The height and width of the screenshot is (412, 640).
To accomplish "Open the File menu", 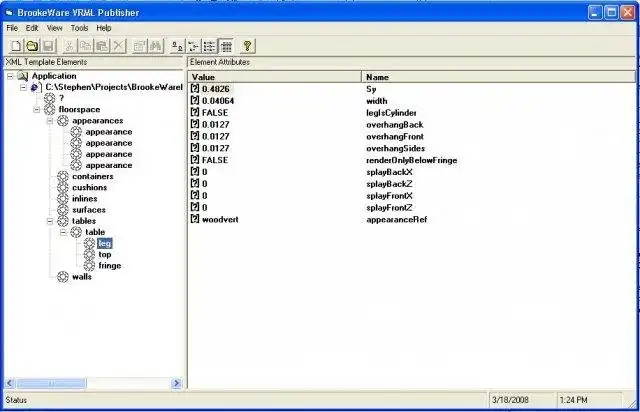I will [12, 28].
